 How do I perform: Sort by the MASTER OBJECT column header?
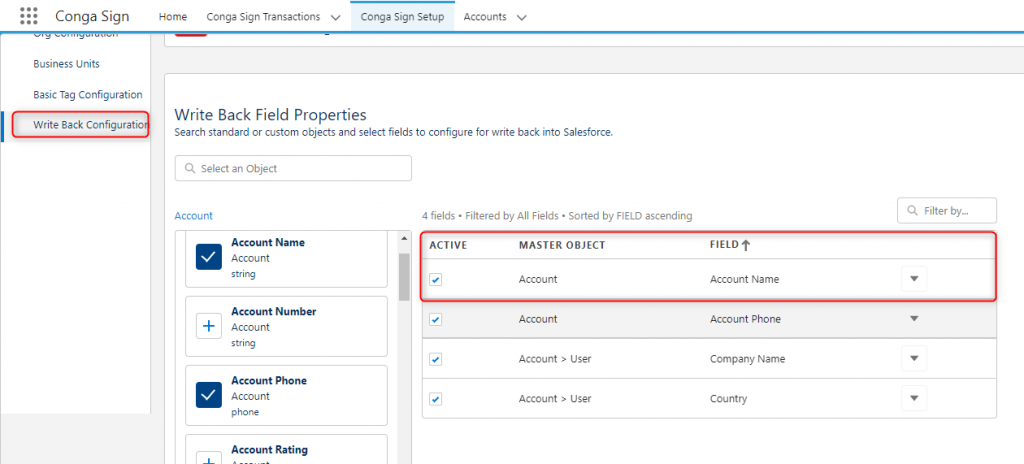[x=562, y=245]
